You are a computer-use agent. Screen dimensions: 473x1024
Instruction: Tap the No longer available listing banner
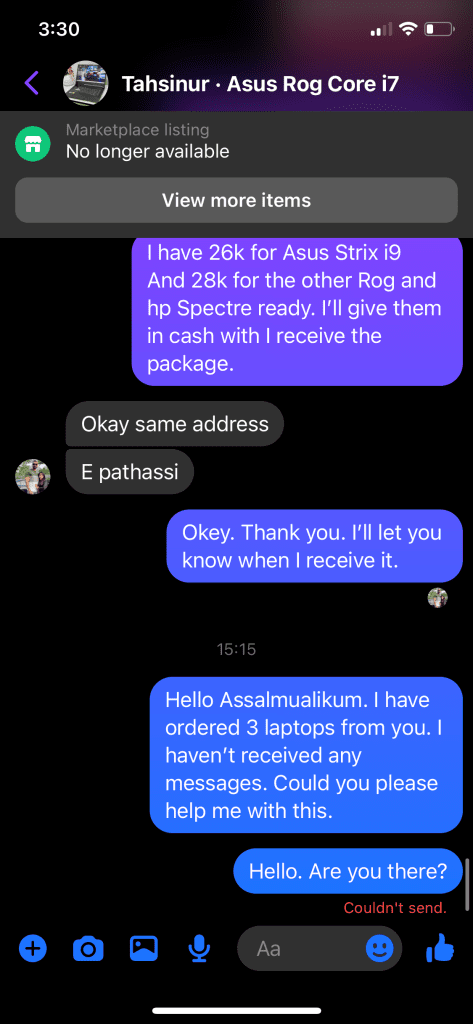(x=236, y=143)
